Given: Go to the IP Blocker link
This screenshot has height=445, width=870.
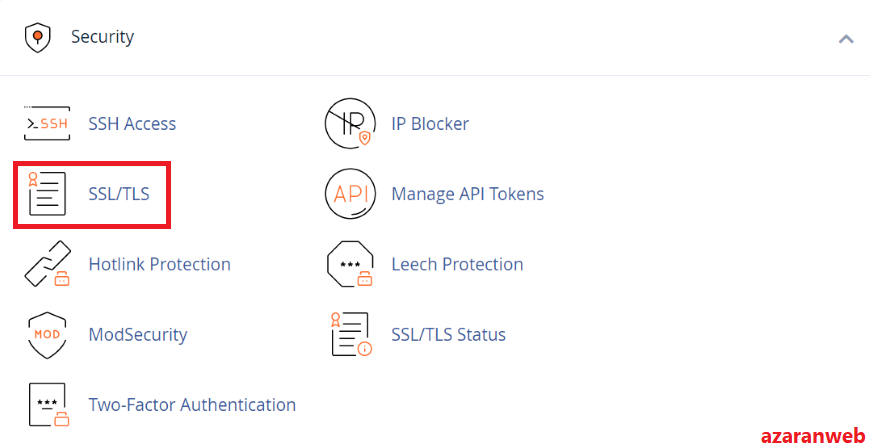Looking at the screenshot, I should click(x=430, y=123).
